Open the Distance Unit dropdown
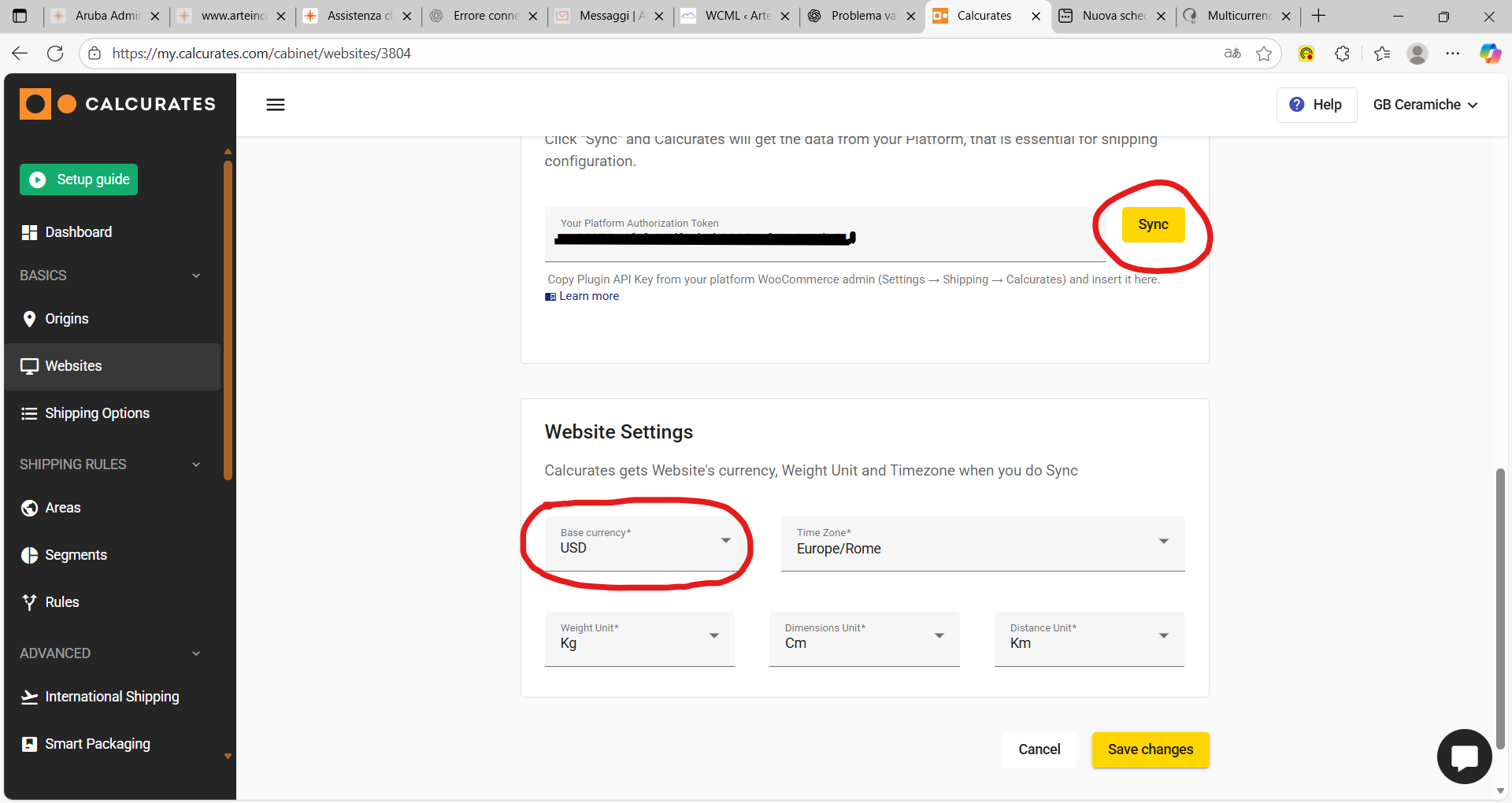 pyautogui.click(x=1089, y=638)
